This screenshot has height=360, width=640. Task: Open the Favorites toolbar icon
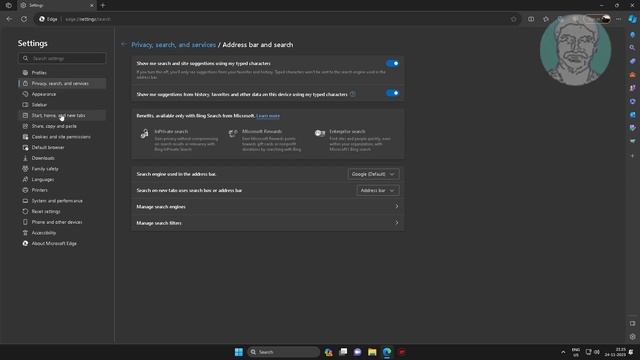point(546,19)
